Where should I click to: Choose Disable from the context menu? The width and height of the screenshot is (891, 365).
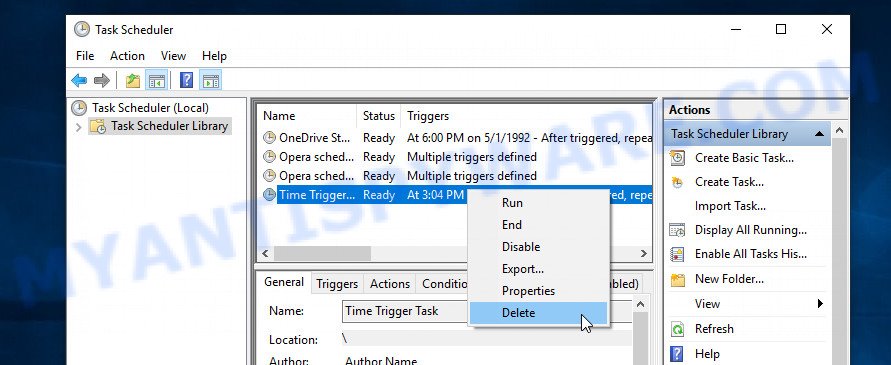pos(539,247)
